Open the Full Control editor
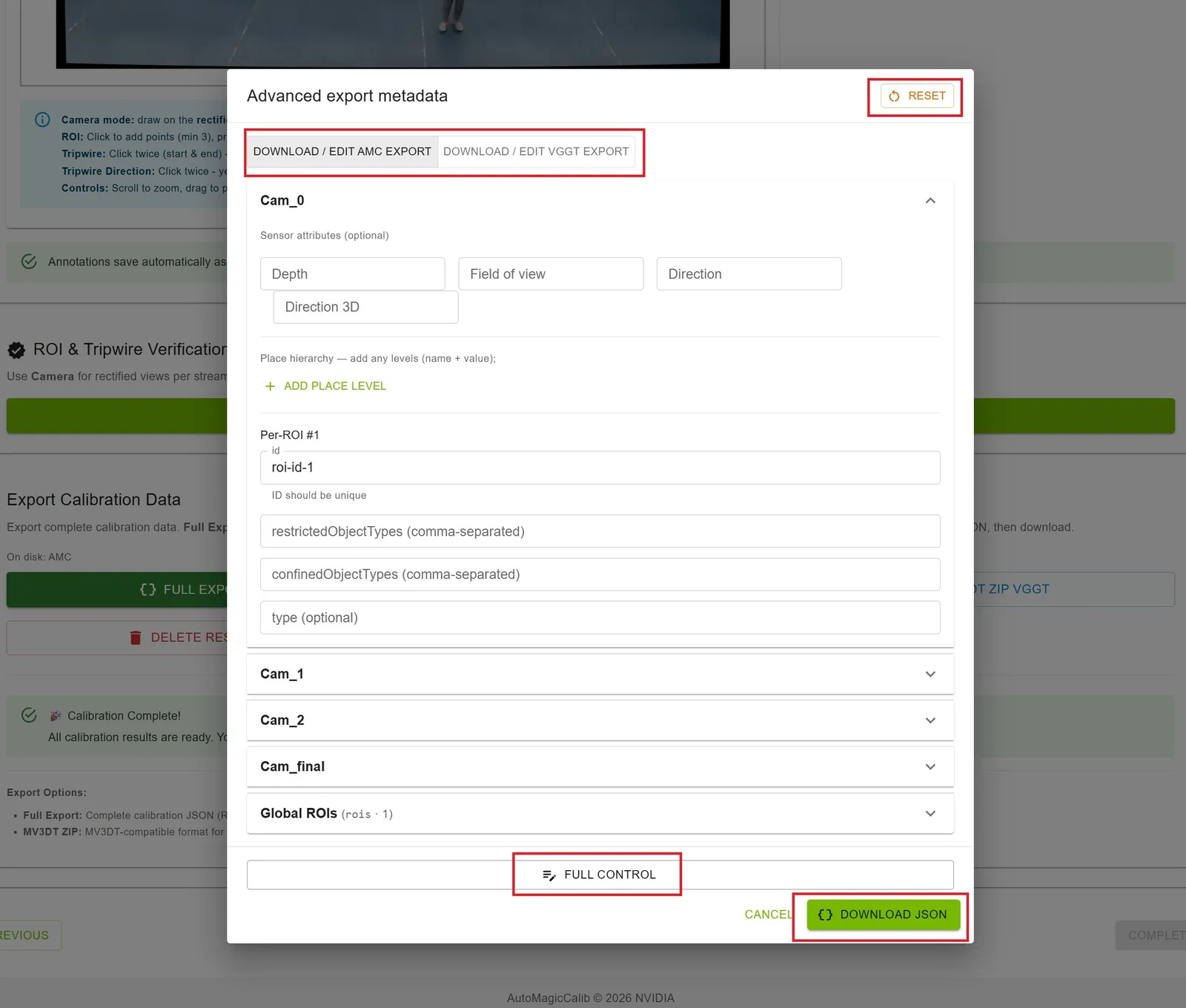The height and width of the screenshot is (1008, 1186). point(600,875)
